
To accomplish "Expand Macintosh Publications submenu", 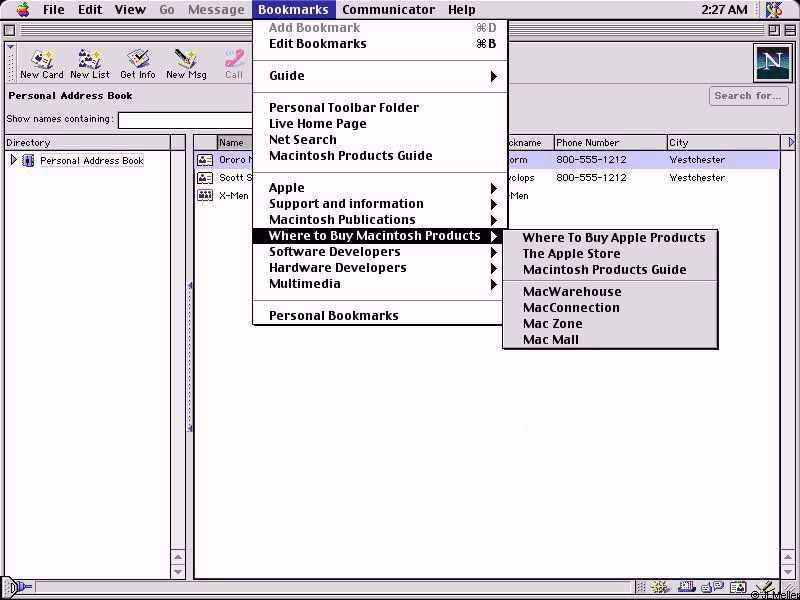I will [x=493, y=220].
